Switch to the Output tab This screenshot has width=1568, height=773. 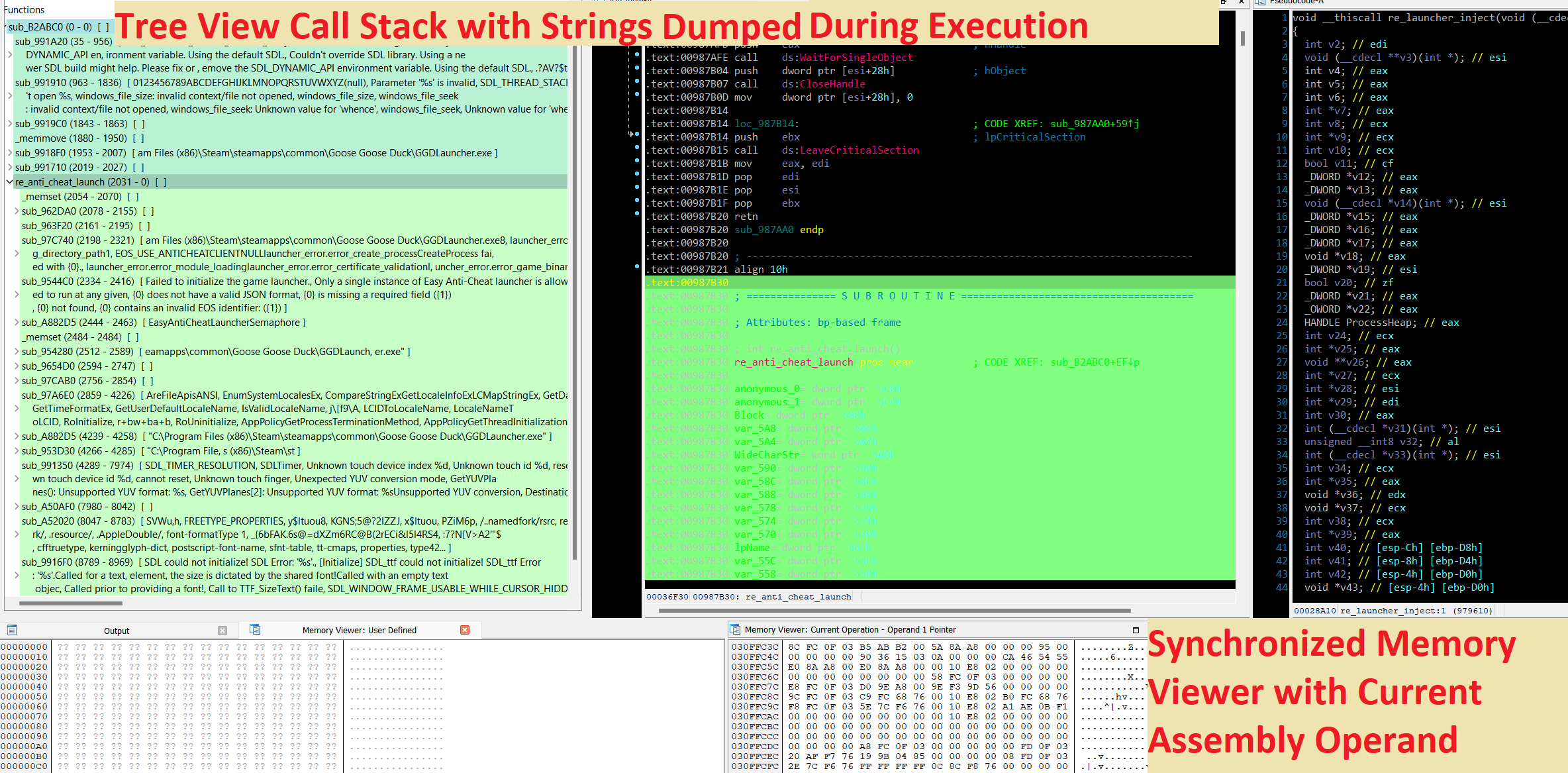116,631
